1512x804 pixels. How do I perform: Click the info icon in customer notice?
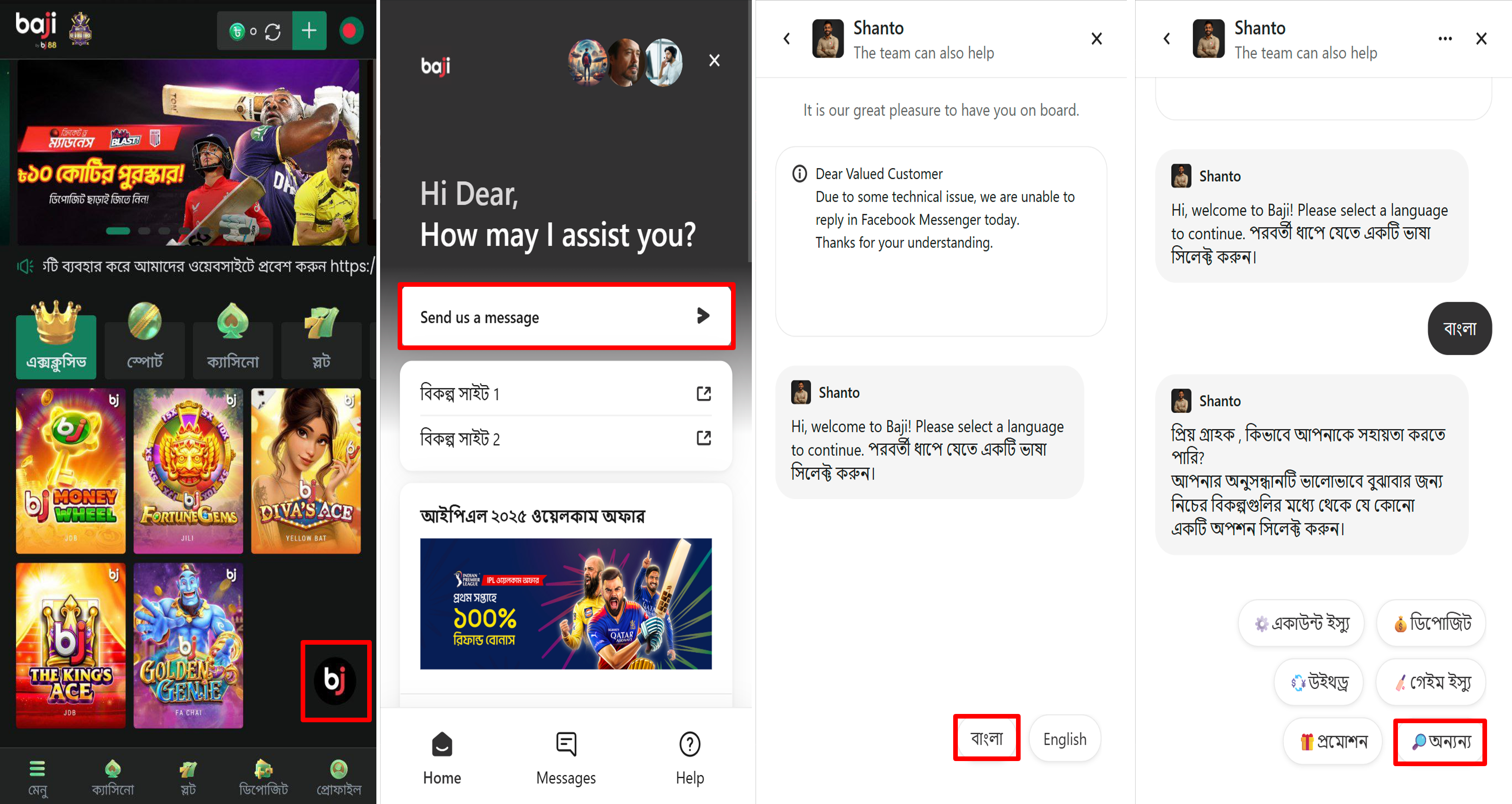point(799,174)
